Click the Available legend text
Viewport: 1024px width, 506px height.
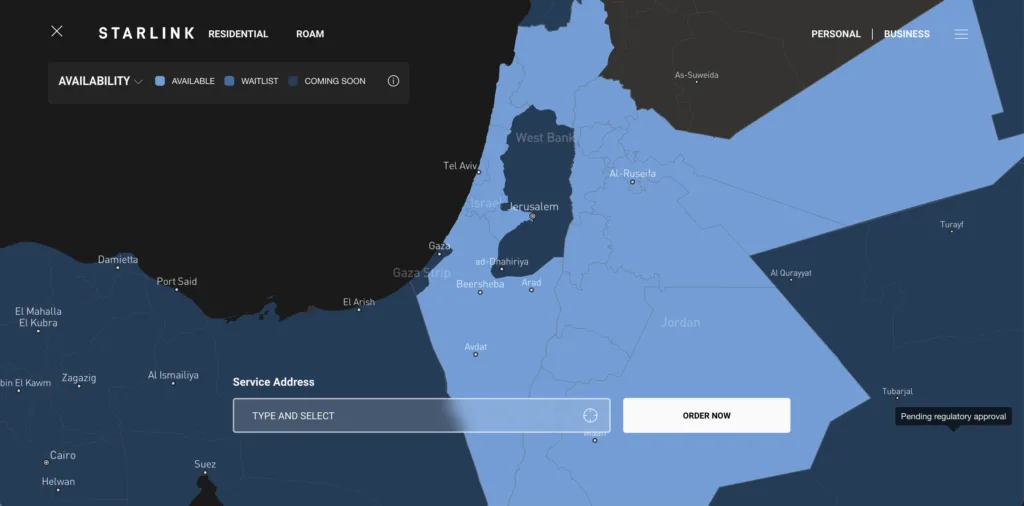[x=193, y=81]
